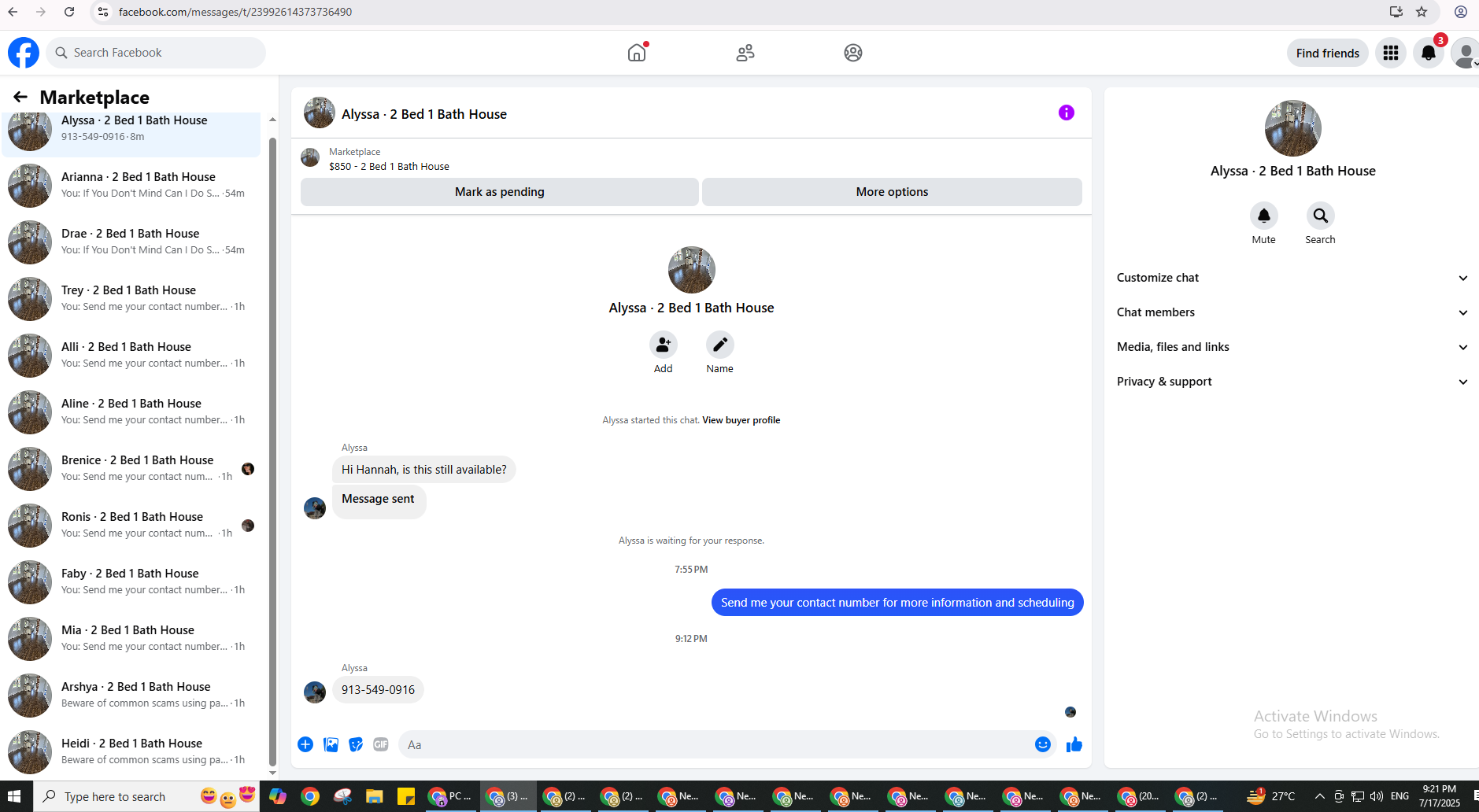Open the taskbar clock showing 9:21 PM

click(x=1440, y=796)
